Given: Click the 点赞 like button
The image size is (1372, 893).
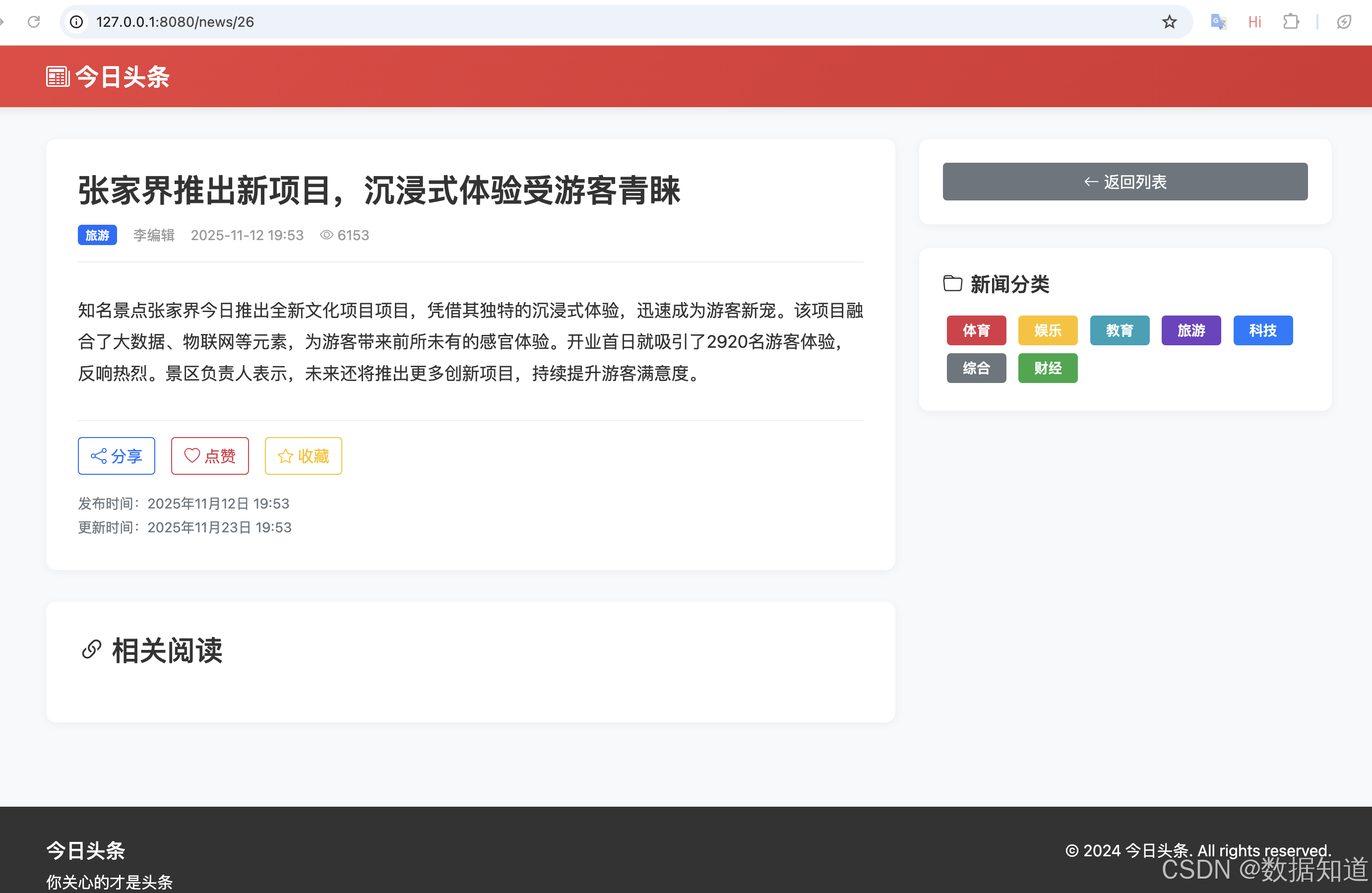Looking at the screenshot, I should [209, 455].
